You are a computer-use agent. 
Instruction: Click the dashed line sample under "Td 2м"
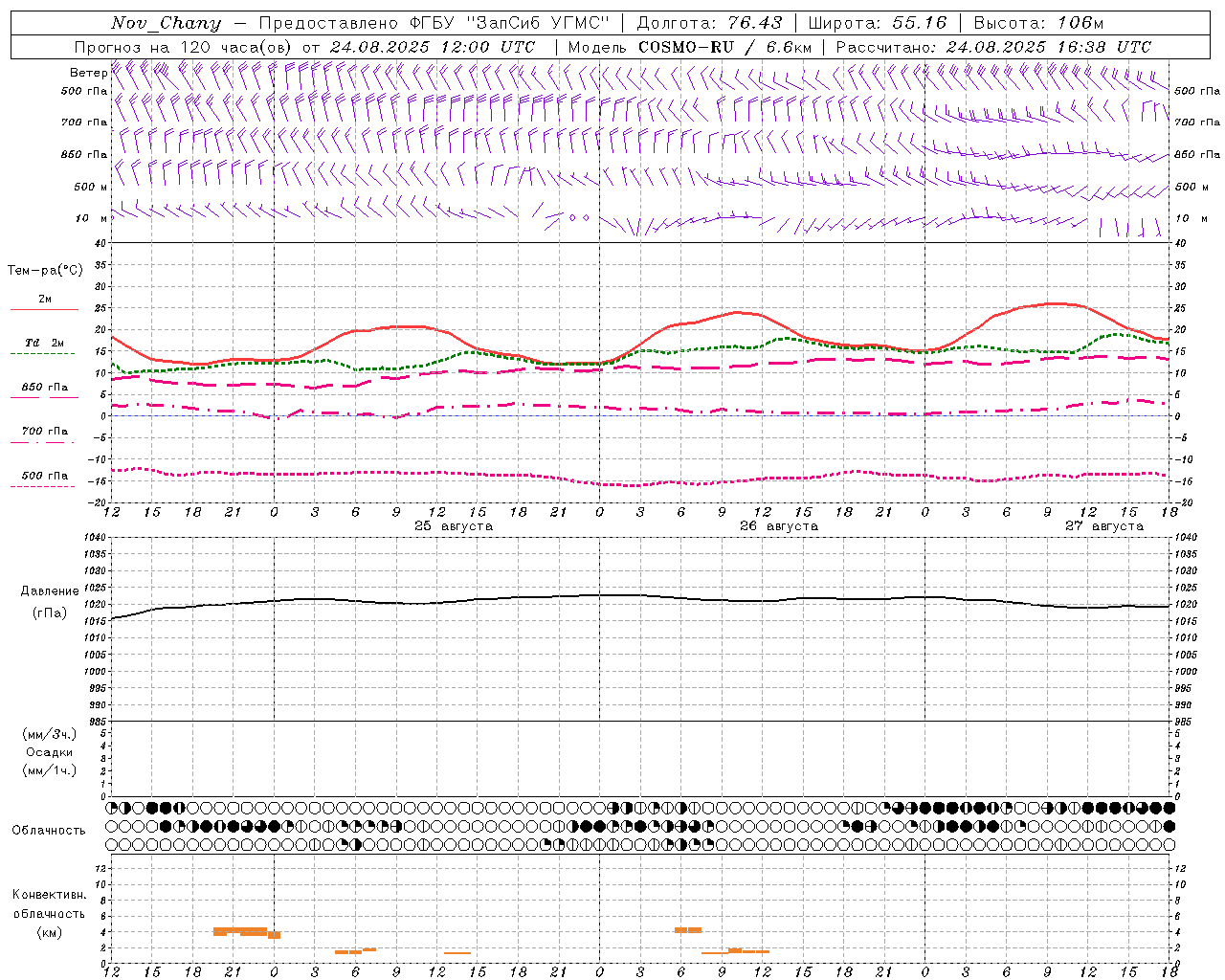43,353
